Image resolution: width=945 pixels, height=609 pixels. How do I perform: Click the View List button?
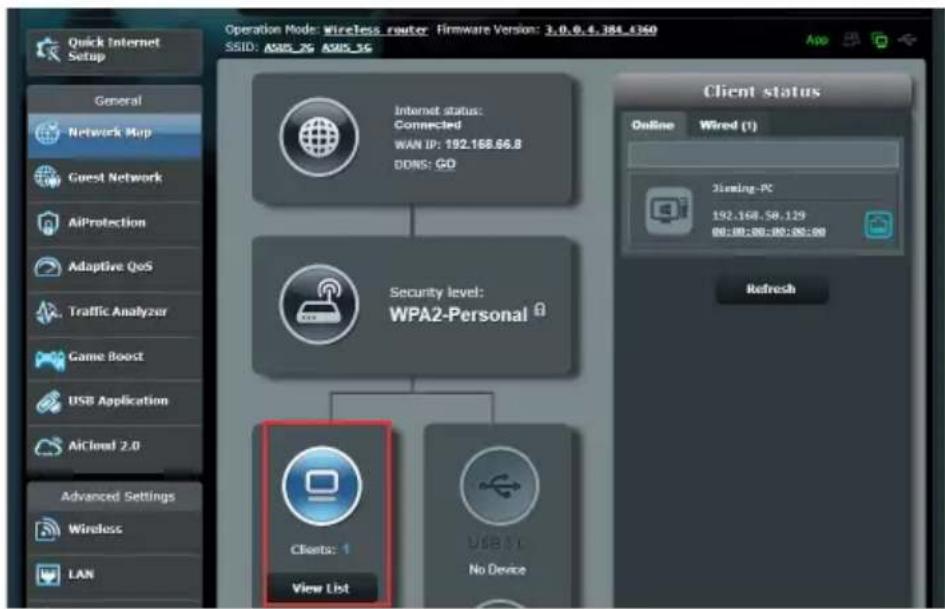(x=321, y=588)
